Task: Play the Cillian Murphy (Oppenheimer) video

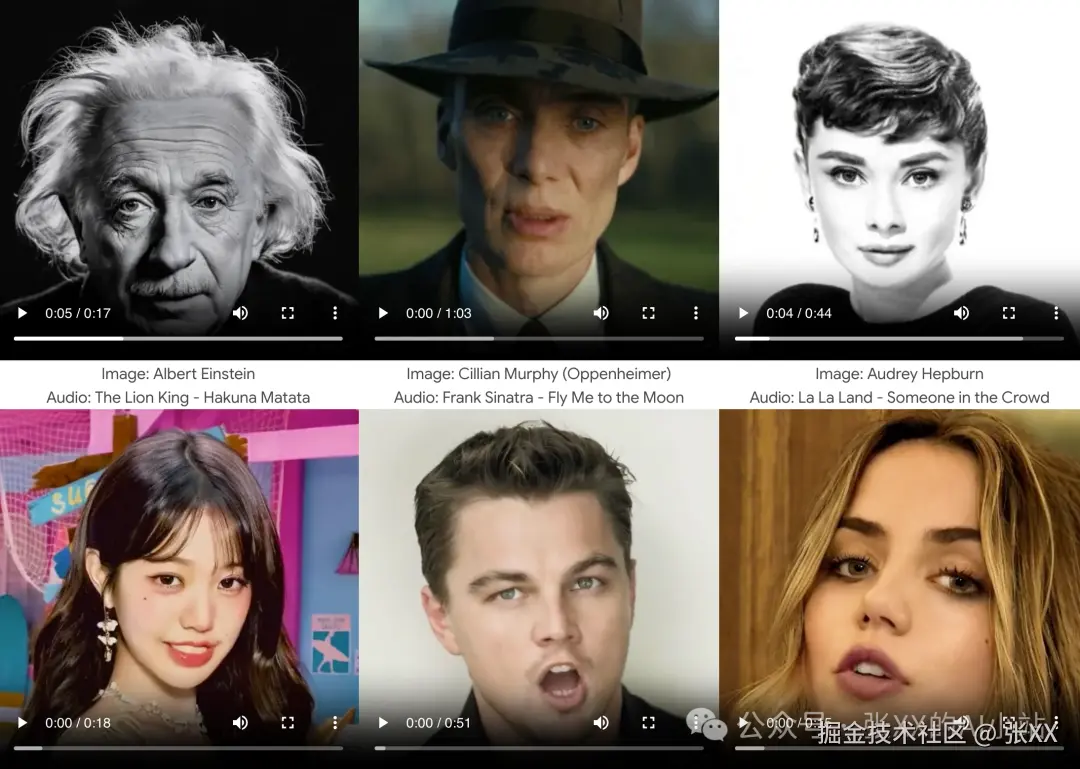Action: [382, 313]
